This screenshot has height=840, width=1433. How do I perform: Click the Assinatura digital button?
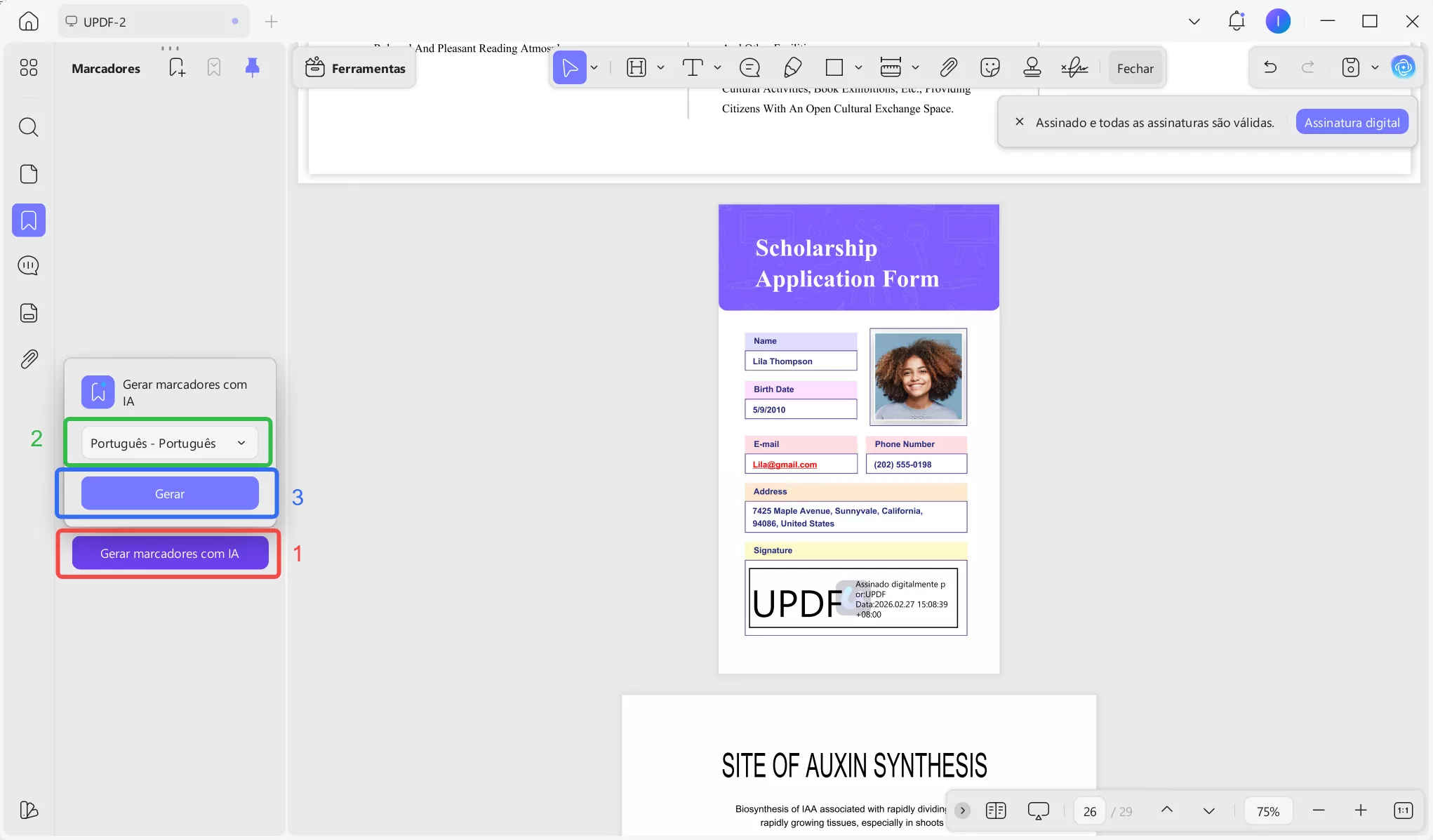pyautogui.click(x=1351, y=122)
